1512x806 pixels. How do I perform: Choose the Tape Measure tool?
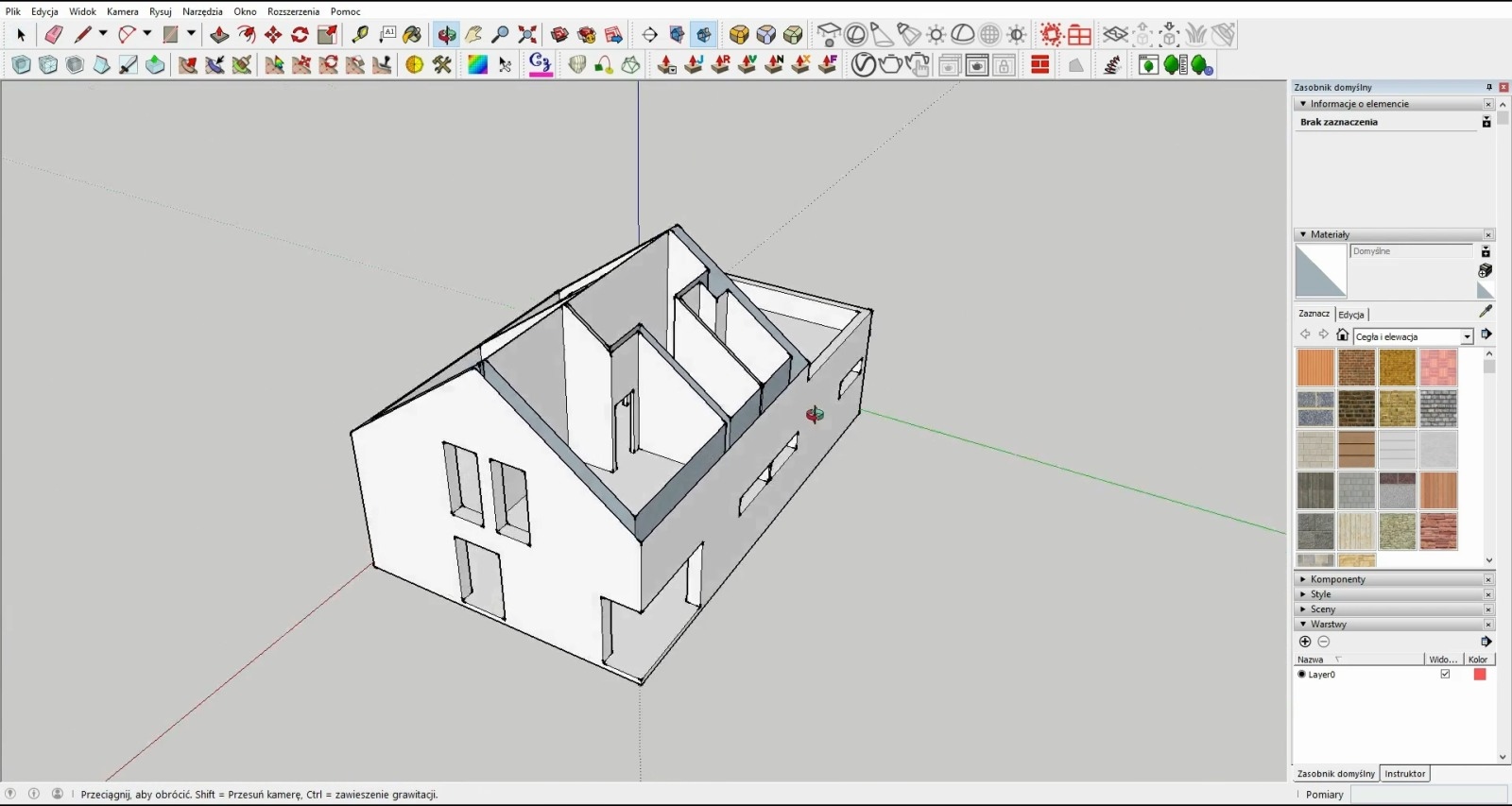360,35
